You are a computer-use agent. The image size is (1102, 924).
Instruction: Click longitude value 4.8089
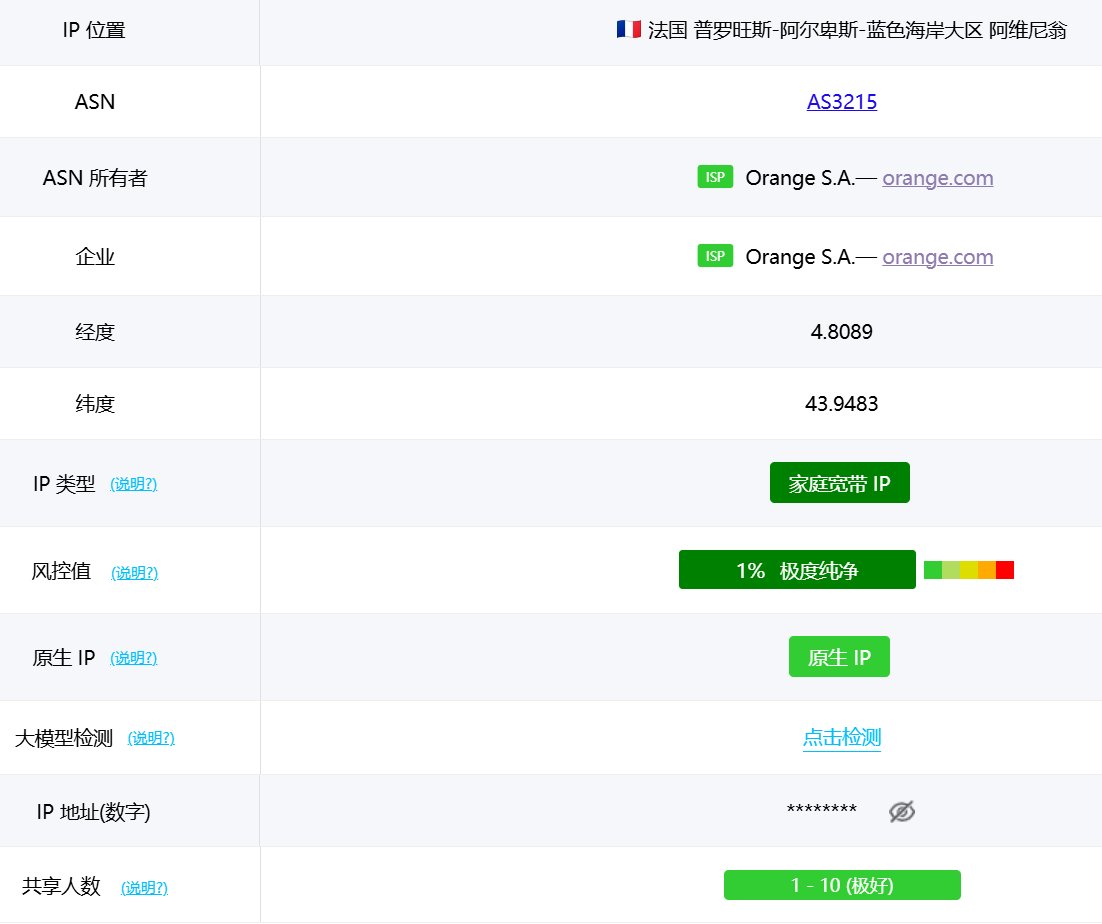click(841, 332)
